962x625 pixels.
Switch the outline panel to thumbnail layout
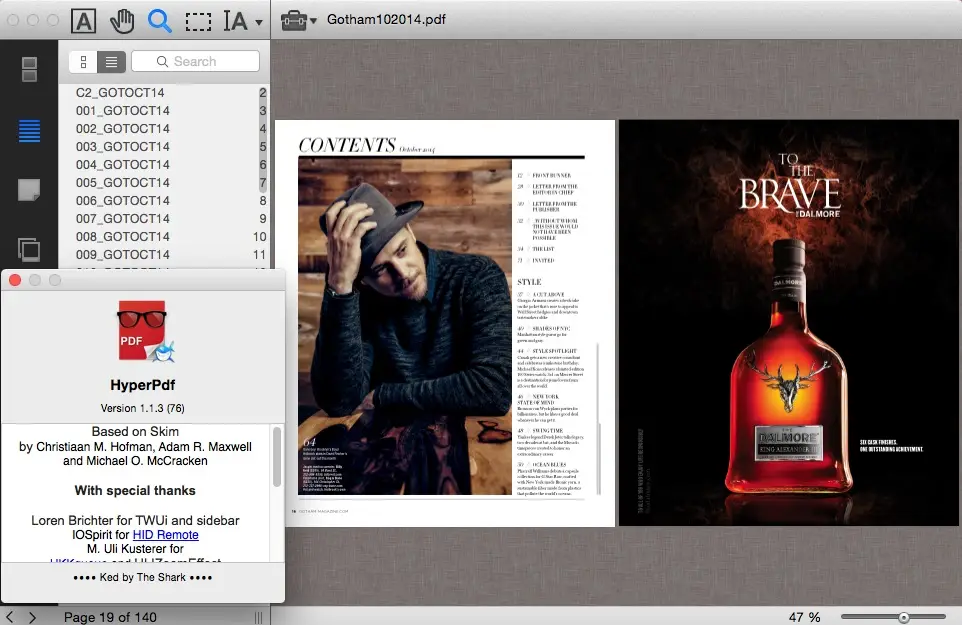pos(83,62)
